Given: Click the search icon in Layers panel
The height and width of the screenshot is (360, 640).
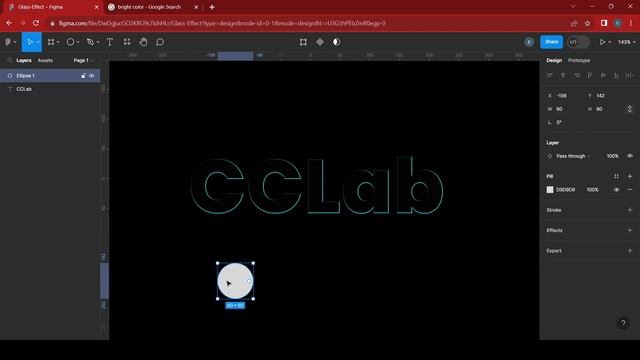Looking at the screenshot, I should [x=9, y=60].
